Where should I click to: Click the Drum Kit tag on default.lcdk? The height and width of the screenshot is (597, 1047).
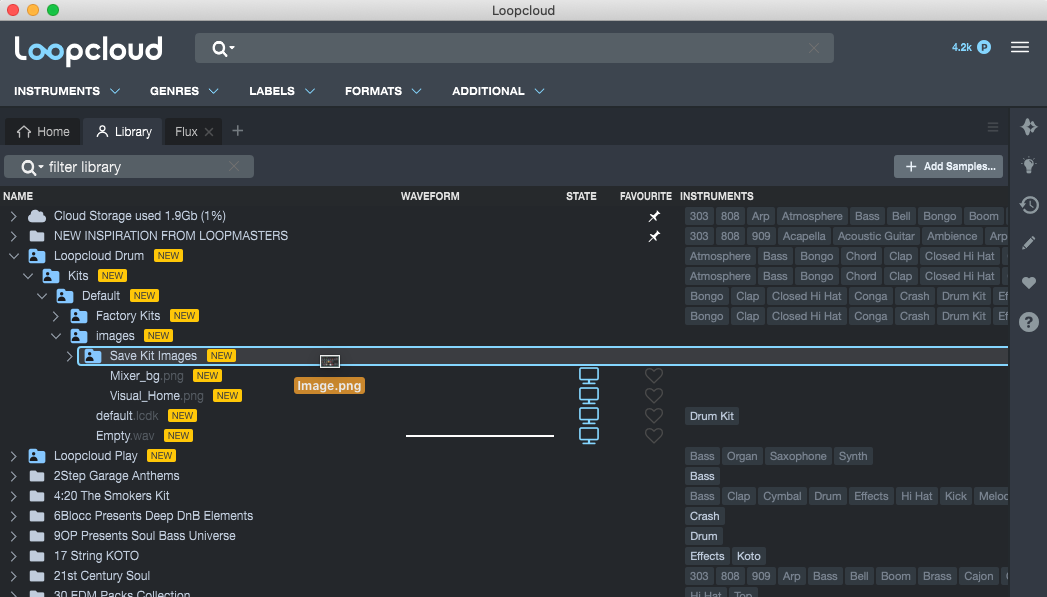[x=712, y=416]
